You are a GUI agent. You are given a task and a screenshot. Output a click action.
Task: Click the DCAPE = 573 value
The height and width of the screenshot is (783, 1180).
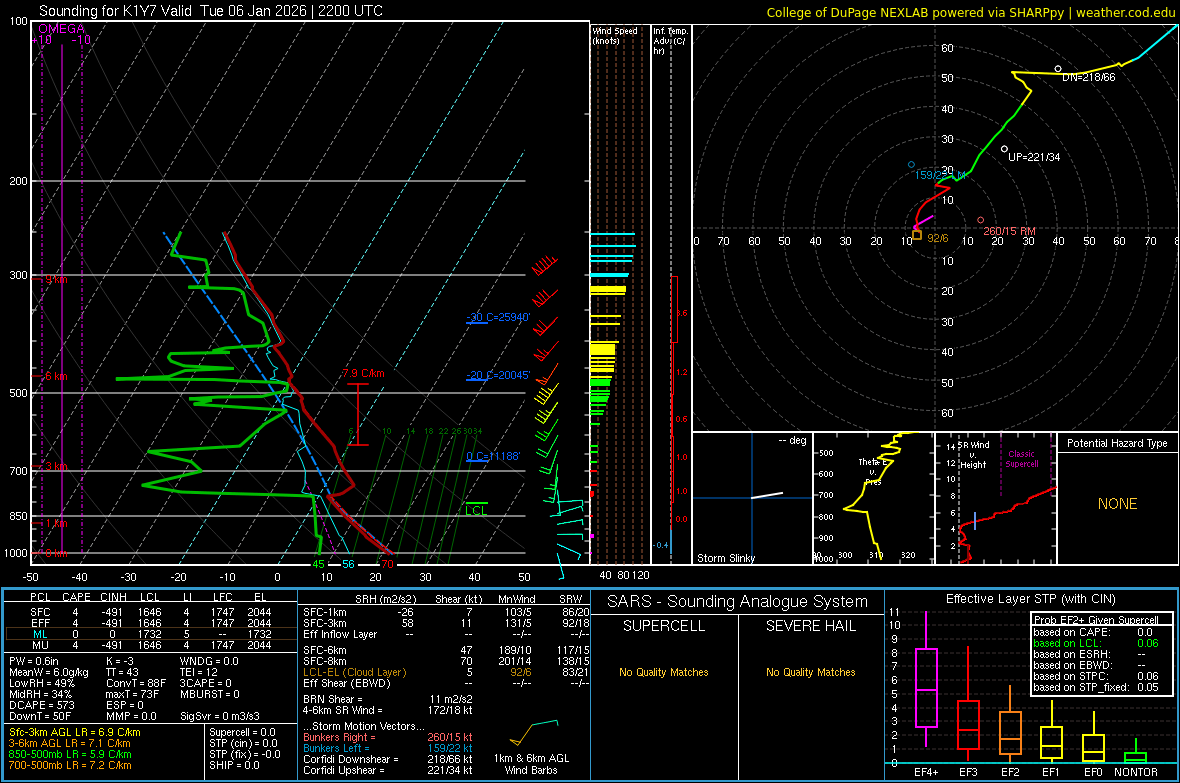41,705
